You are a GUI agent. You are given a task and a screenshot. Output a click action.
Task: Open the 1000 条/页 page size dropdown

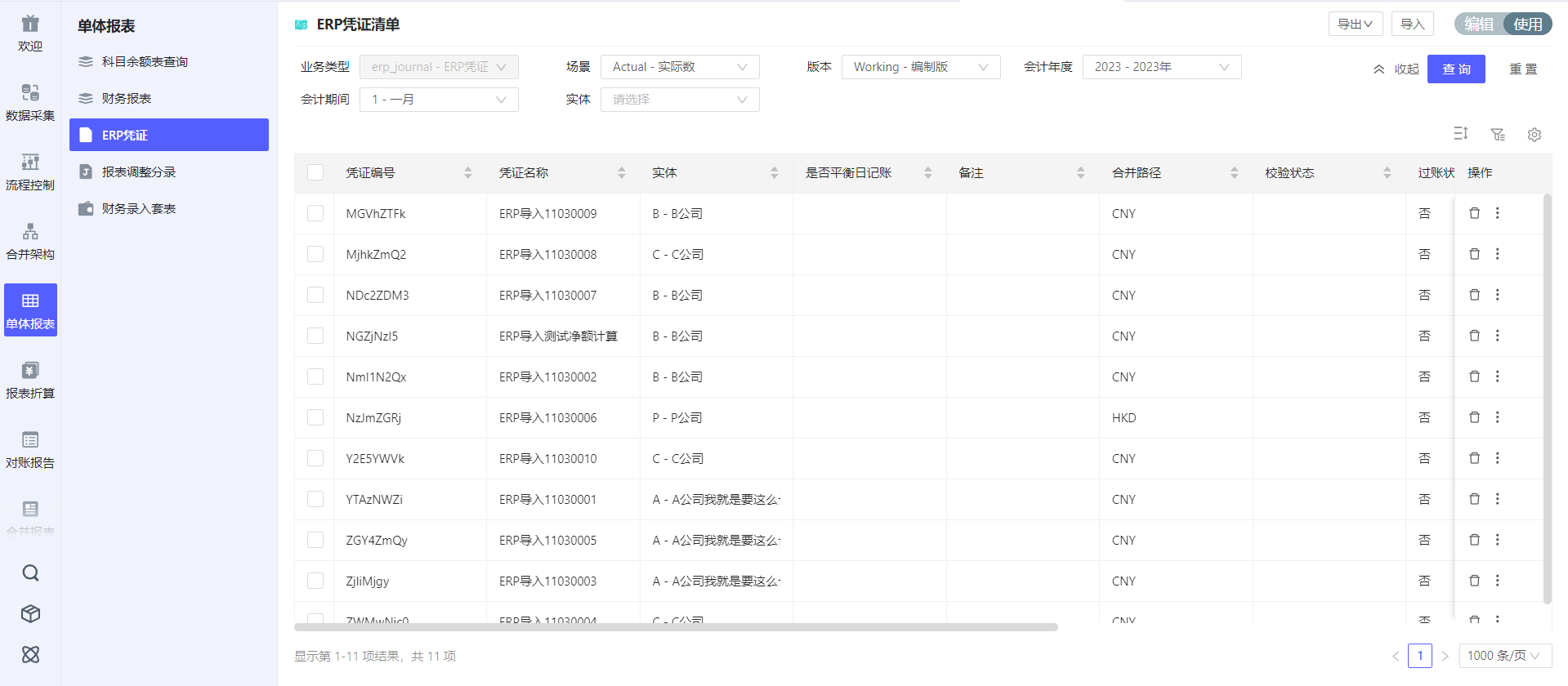(x=1503, y=656)
